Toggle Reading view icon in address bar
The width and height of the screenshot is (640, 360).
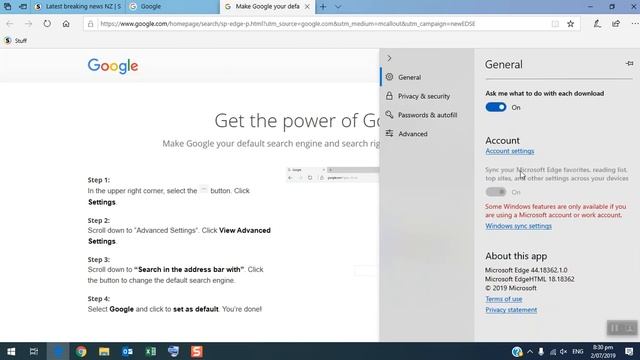[555, 24]
